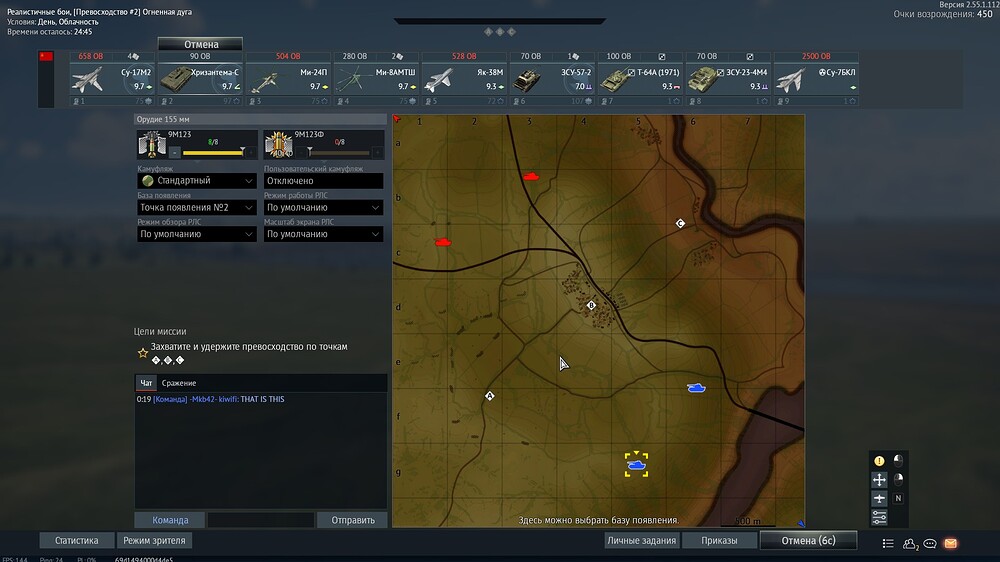
Task: Click the capture point diamonds at top center
Action: click(x=500, y=31)
